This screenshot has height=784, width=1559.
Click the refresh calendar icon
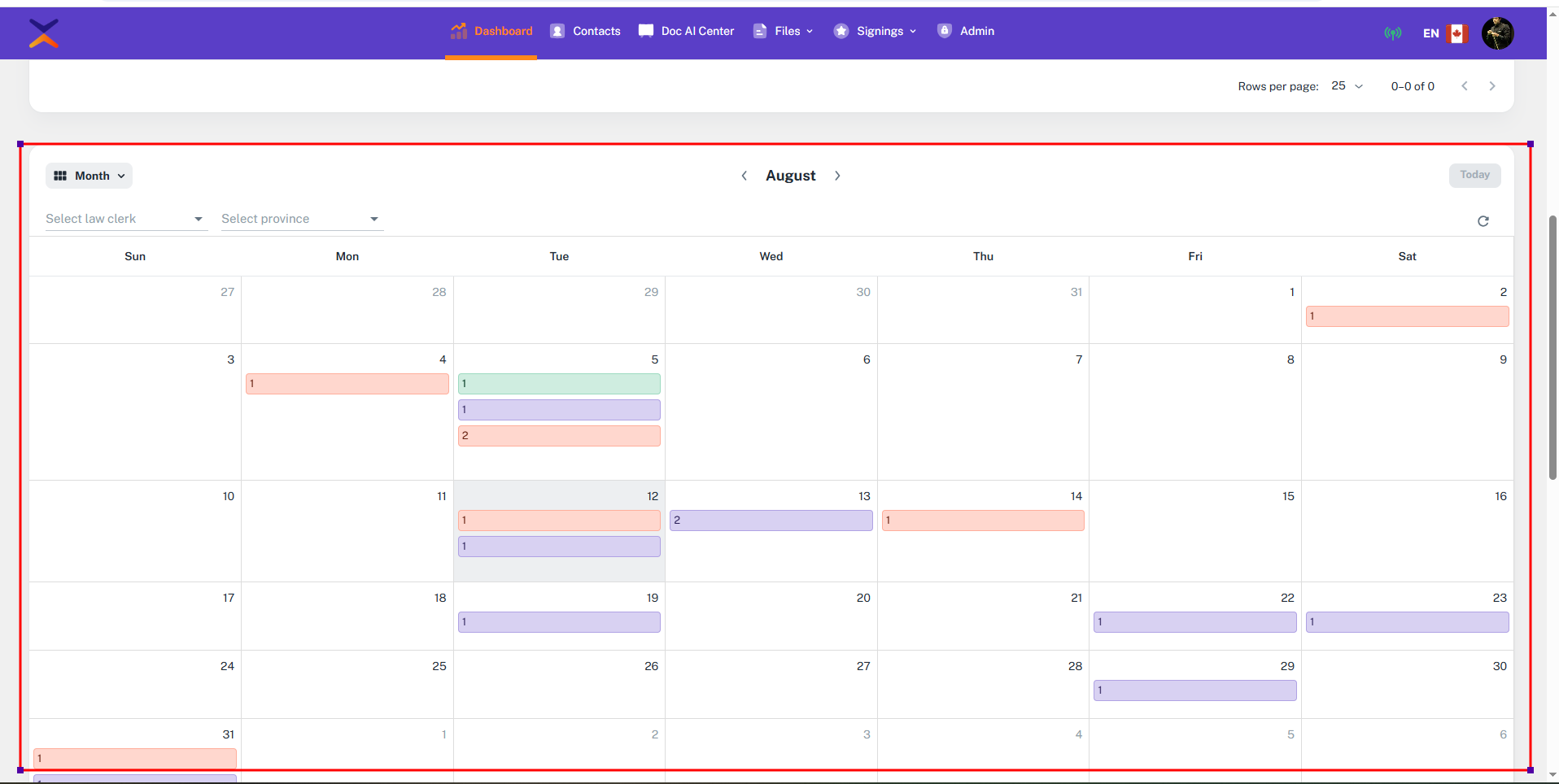(1483, 221)
